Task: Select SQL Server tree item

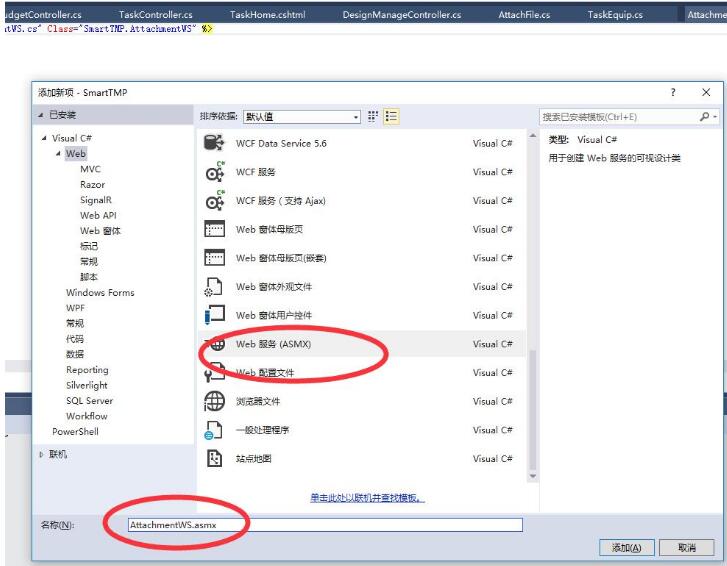Action: (x=89, y=401)
